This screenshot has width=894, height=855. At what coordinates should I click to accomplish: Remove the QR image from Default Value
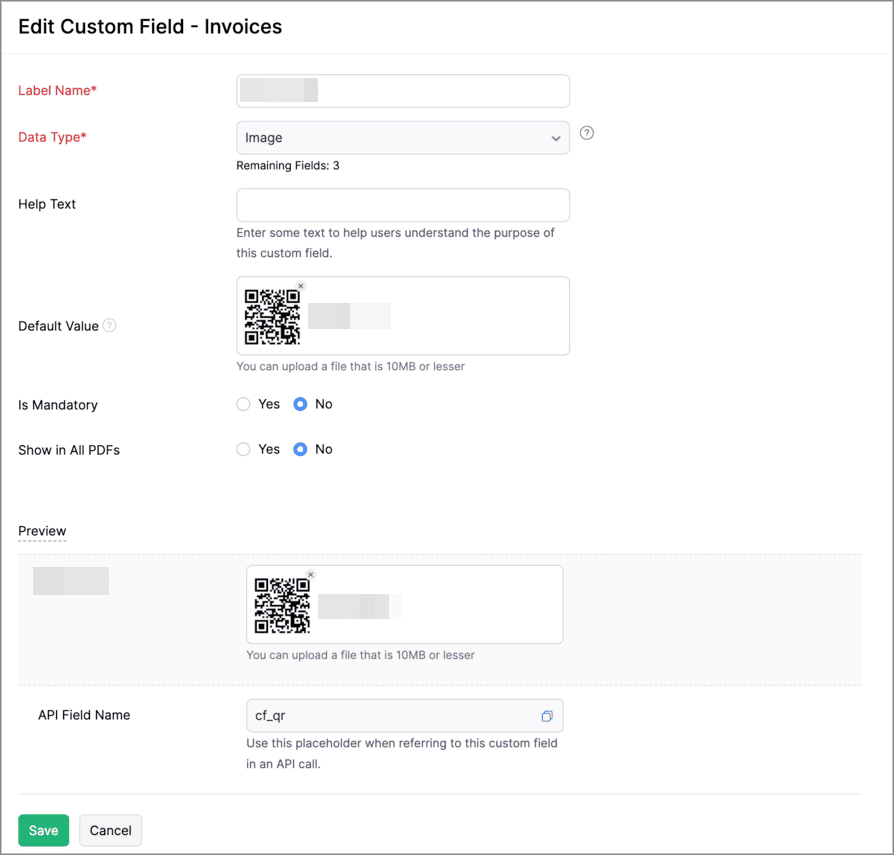point(301,286)
